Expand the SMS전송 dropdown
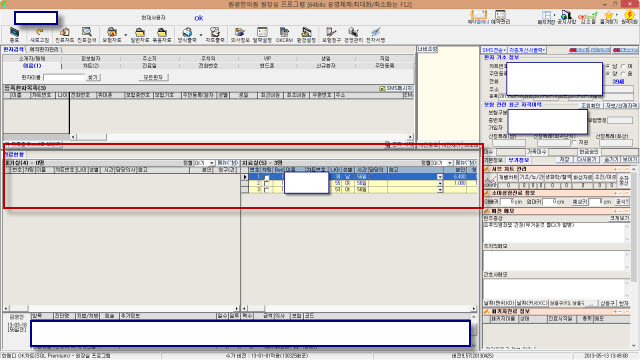 (493, 50)
